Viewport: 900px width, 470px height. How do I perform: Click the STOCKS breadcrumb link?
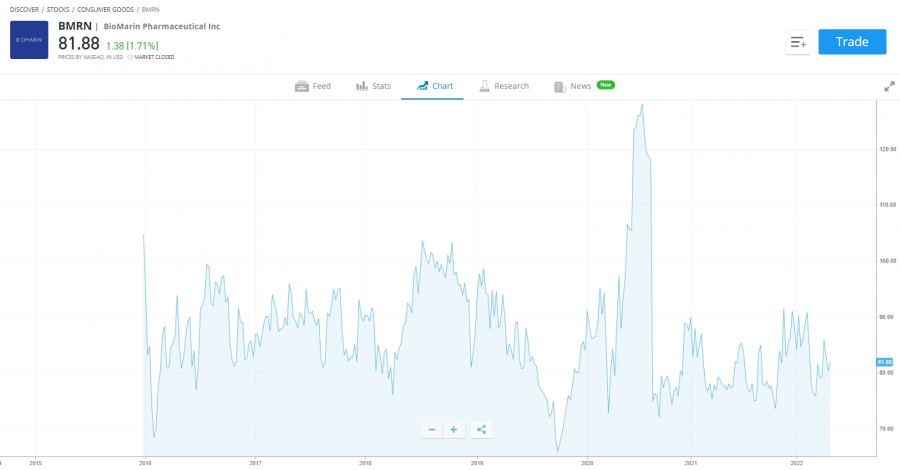(x=58, y=10)
